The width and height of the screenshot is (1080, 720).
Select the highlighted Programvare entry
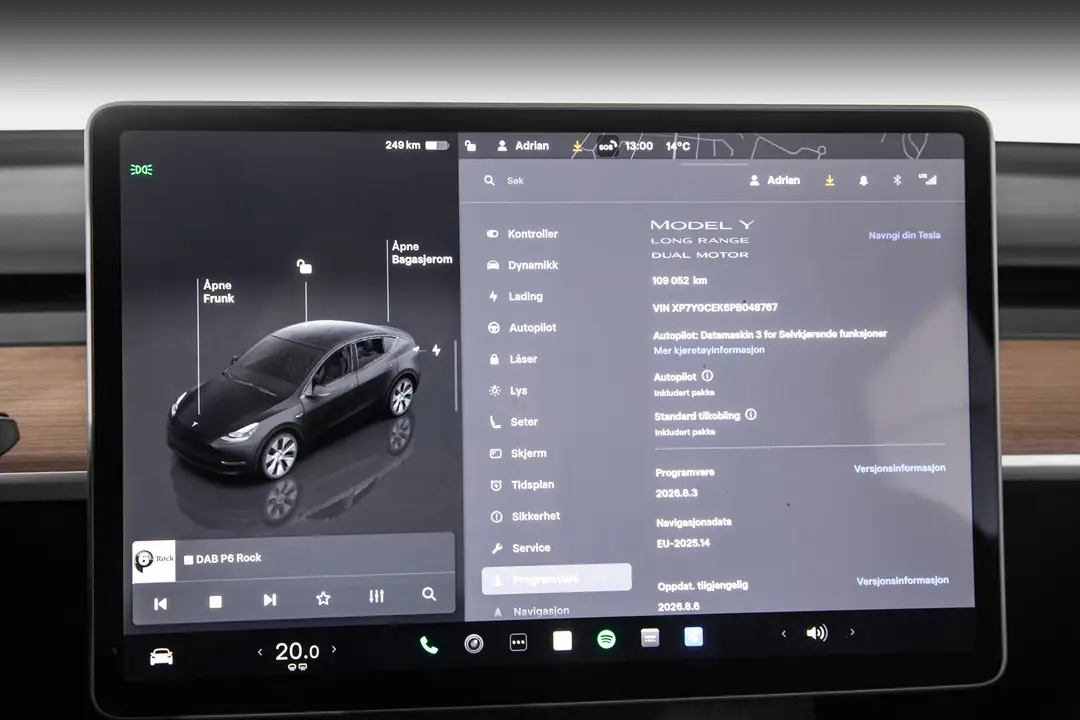click(557, 579)
